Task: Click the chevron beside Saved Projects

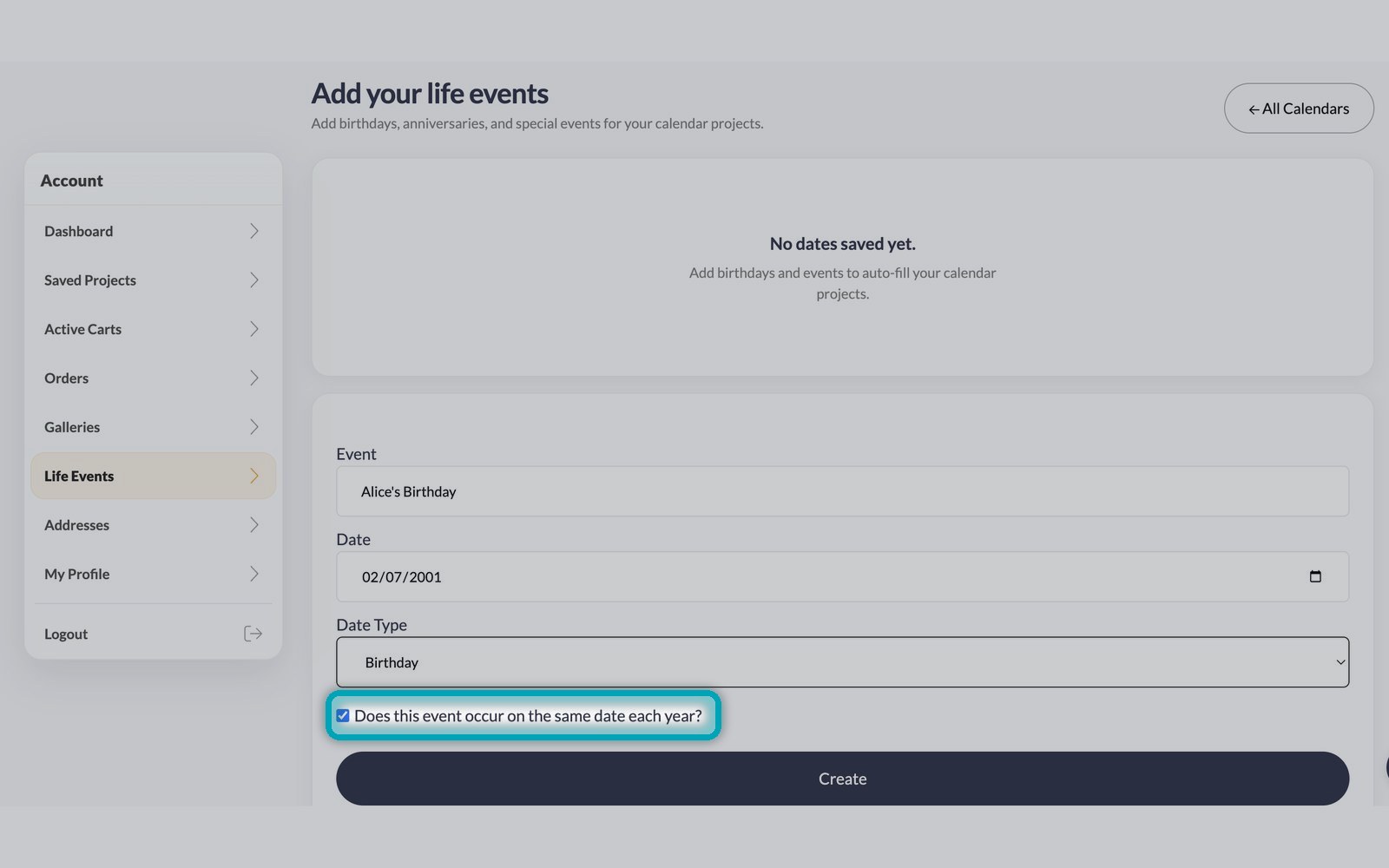Action: coord(254,279)
